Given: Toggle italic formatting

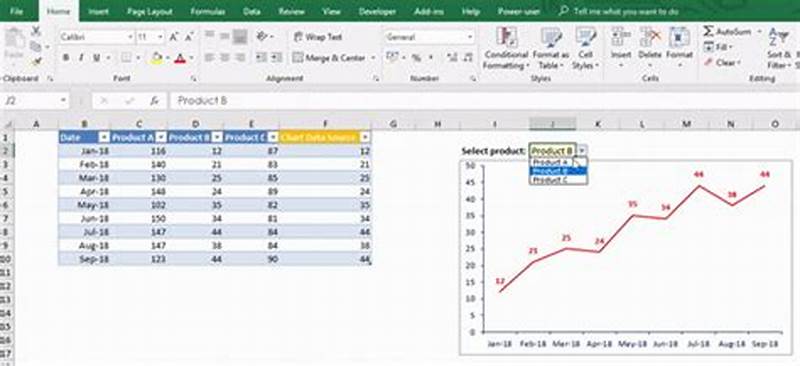Looking at the screenshot, I should [81, 58].
